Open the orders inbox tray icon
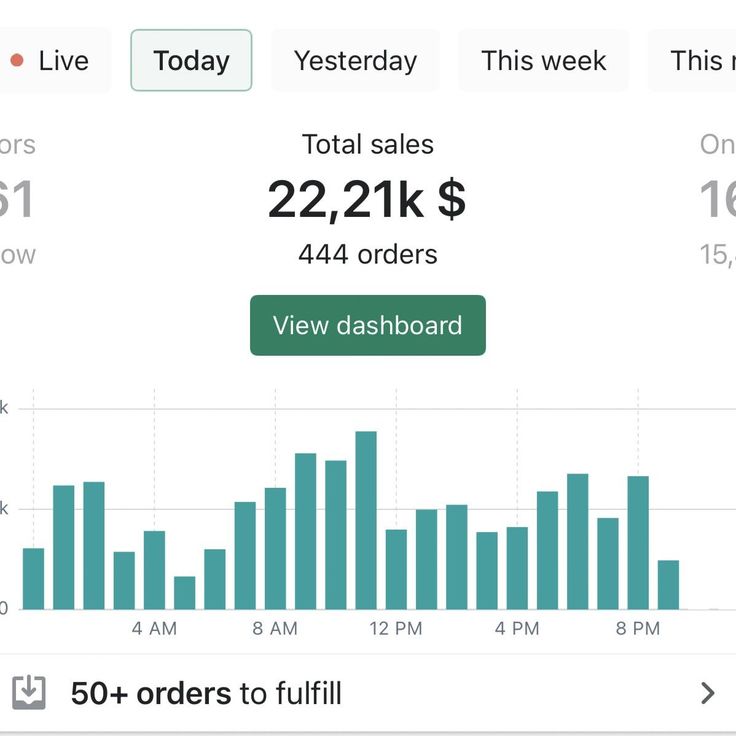Image resolution: width=736 pixels, height=736 pixels. (x=29, y=692)
